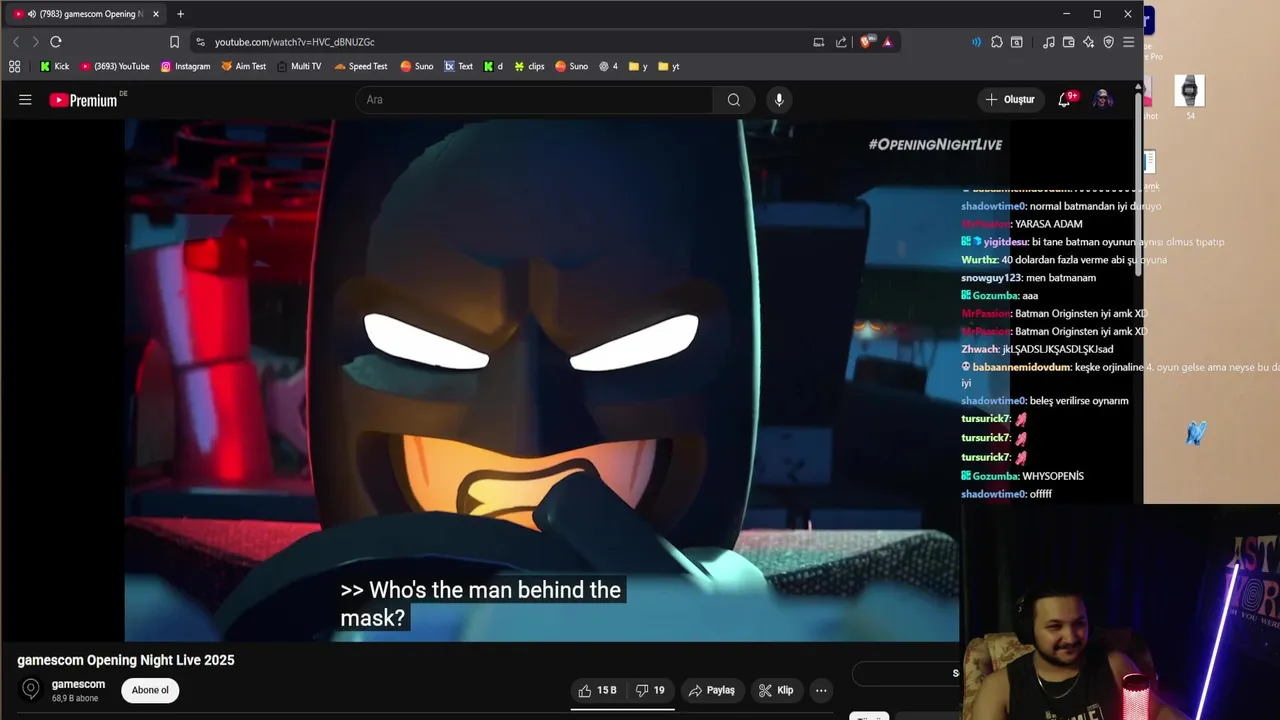
Task: Open the Brave Wallet icon
Action: pos(1068,42)
